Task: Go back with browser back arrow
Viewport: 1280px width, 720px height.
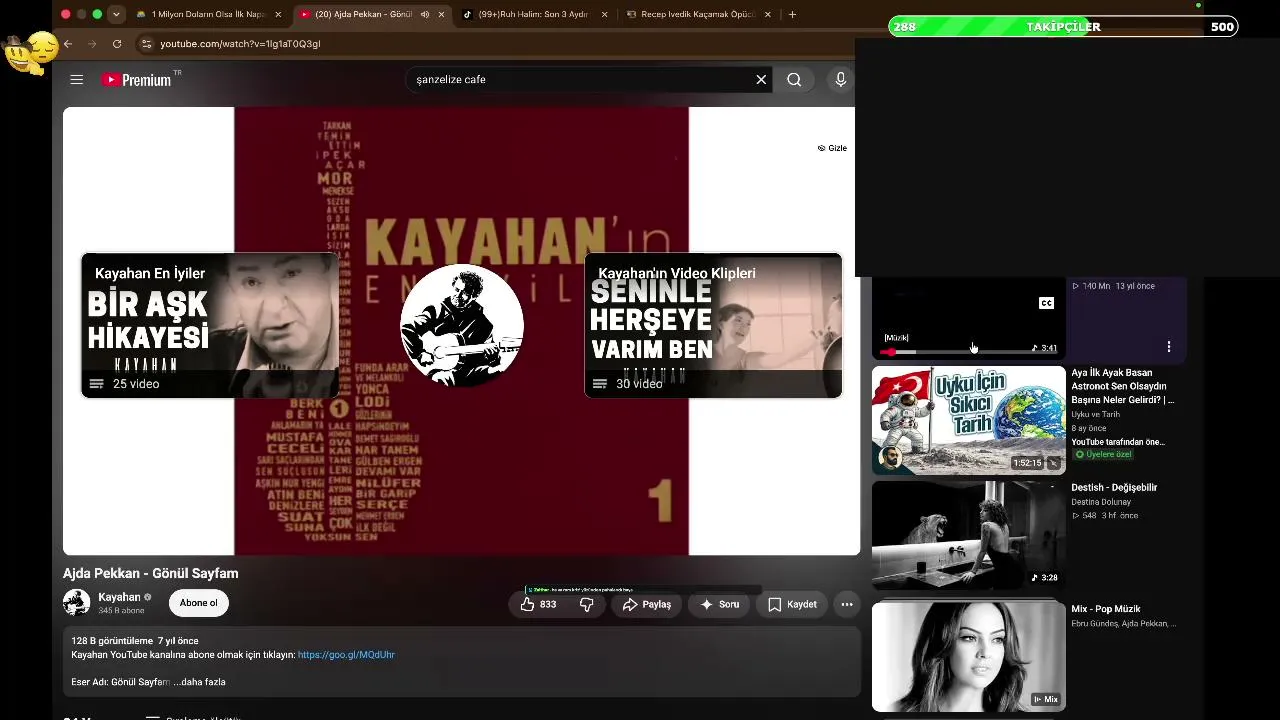Action: (x=68, y=44)
